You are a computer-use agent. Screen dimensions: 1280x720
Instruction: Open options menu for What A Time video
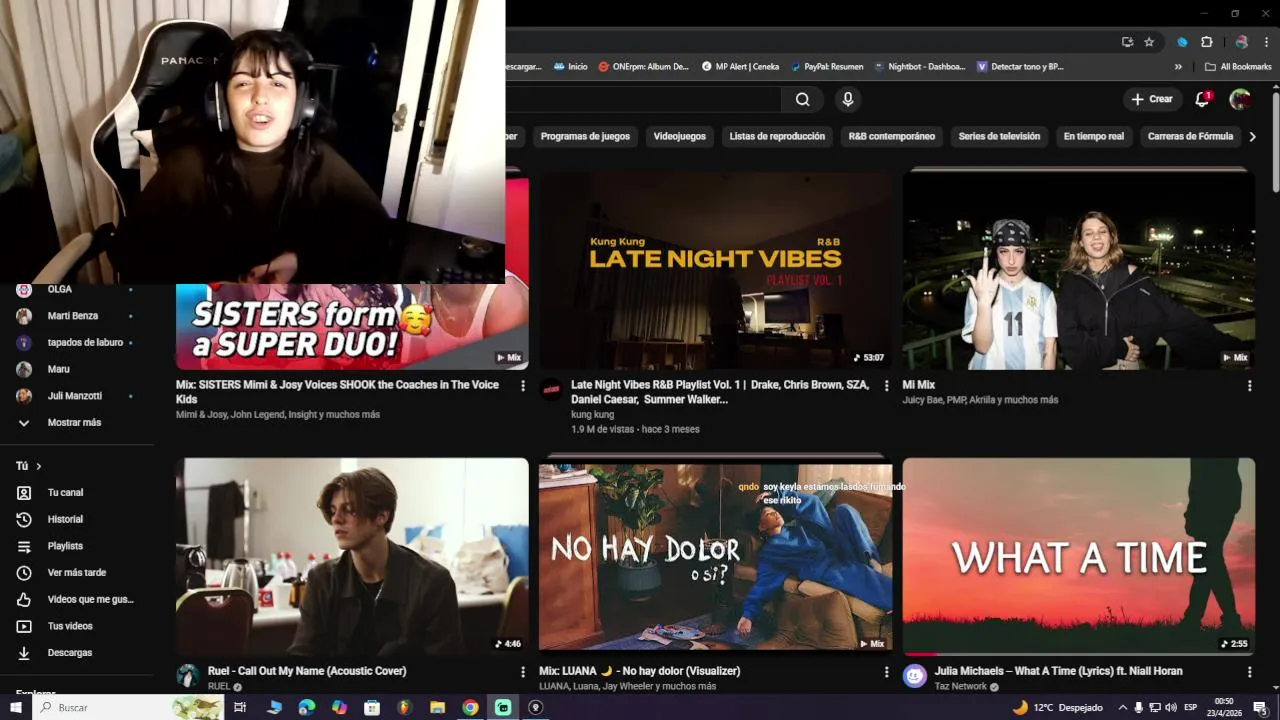[1249, 672]
